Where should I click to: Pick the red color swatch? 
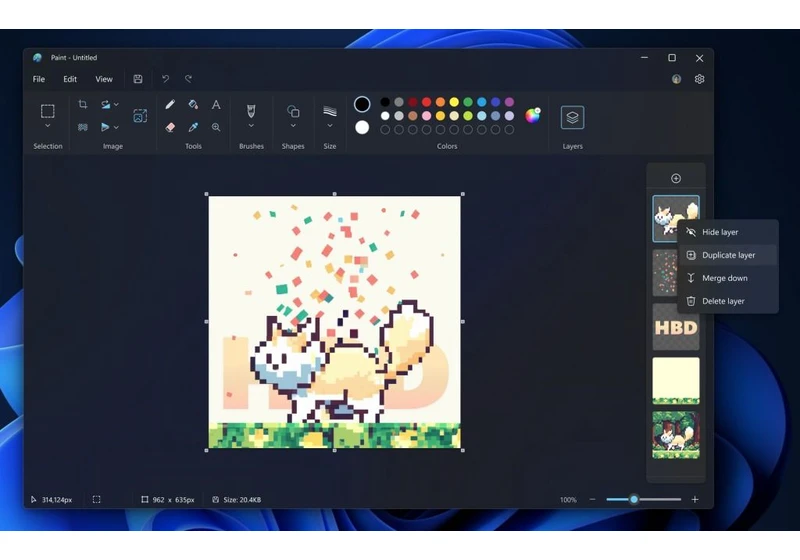[x=427, y=102]
